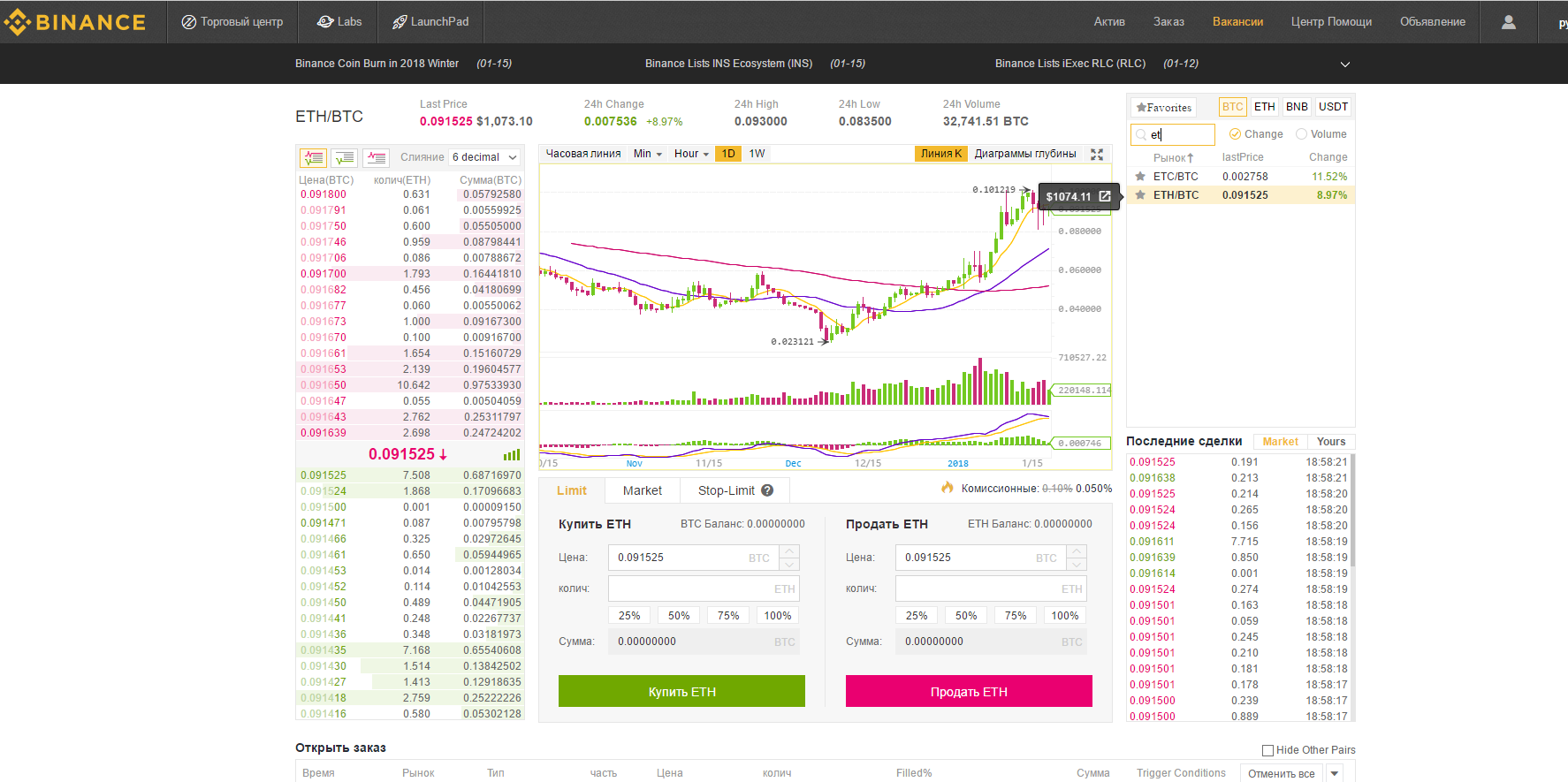
Task: Select 1W chart interval
Action: (x=757, y=154)
